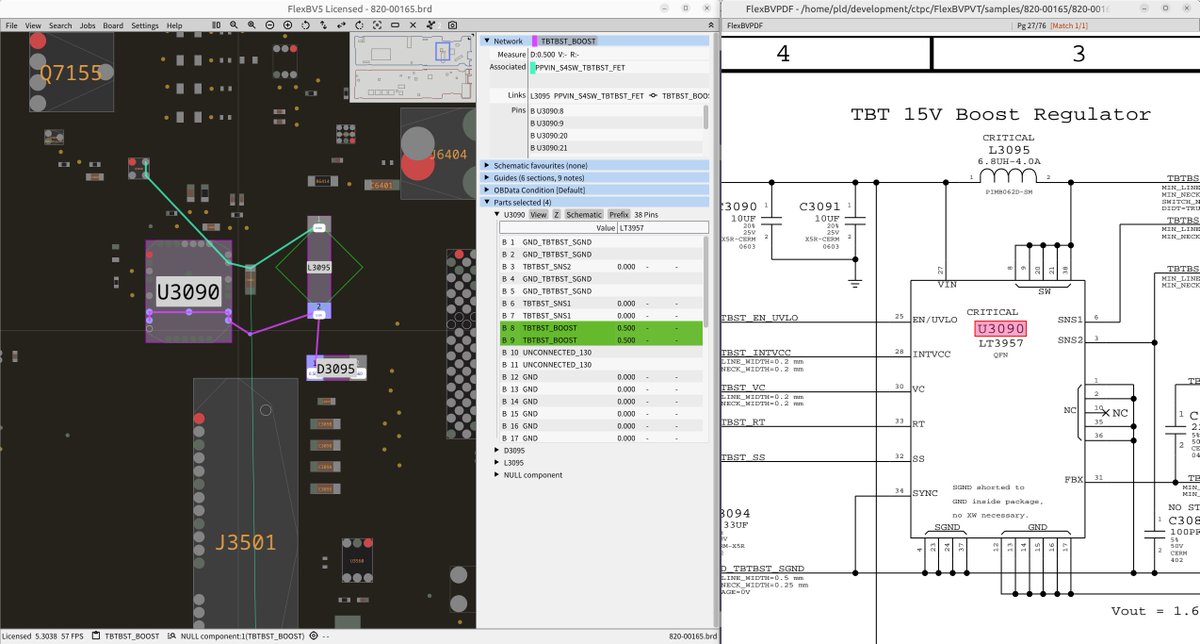This screenshot has width=1200, height=644.
Task: Select B U3090:8 in Pins list
Action: pyautogui.click(x=615, y=110)
